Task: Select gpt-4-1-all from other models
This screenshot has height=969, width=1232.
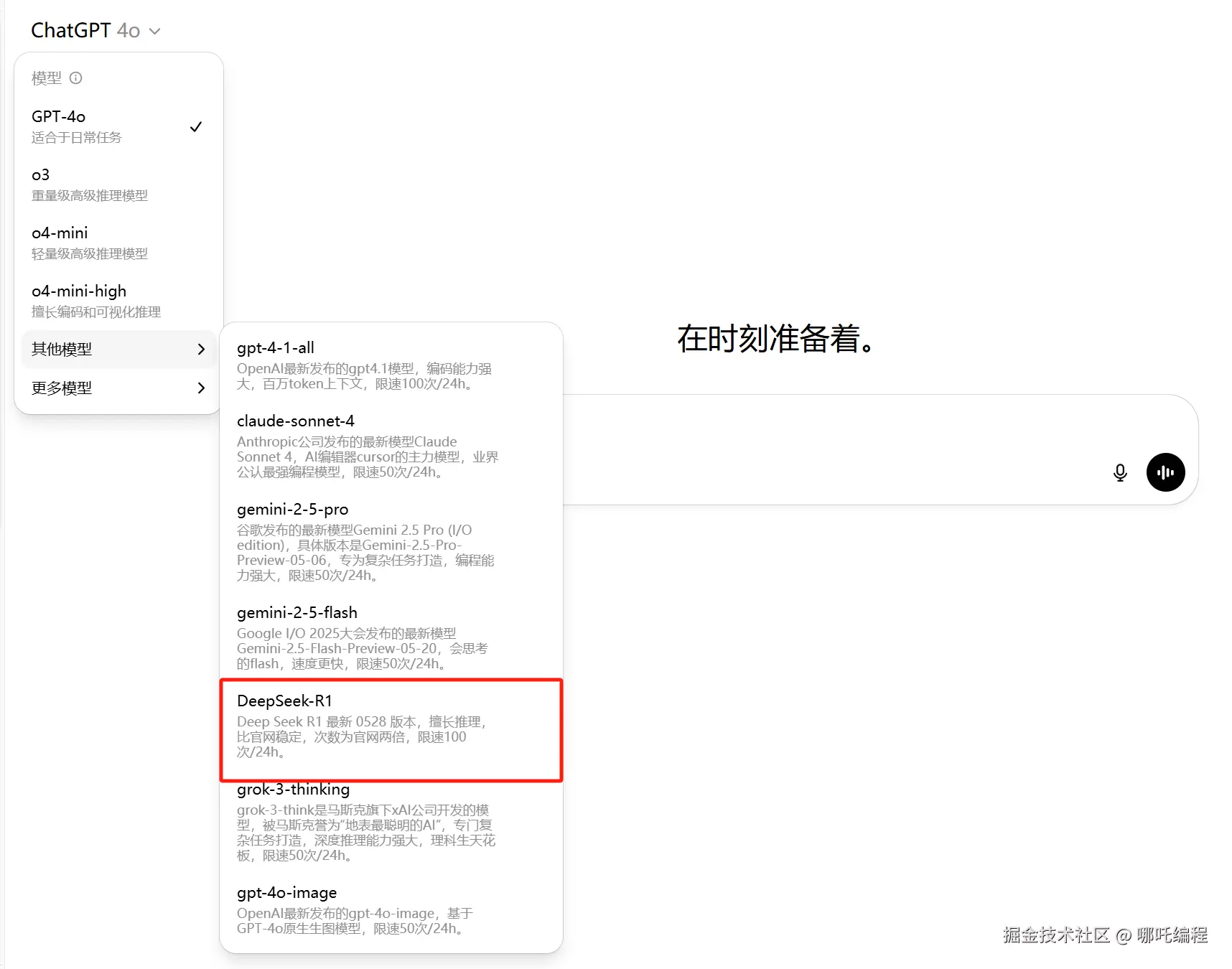Action: [391, 365]
